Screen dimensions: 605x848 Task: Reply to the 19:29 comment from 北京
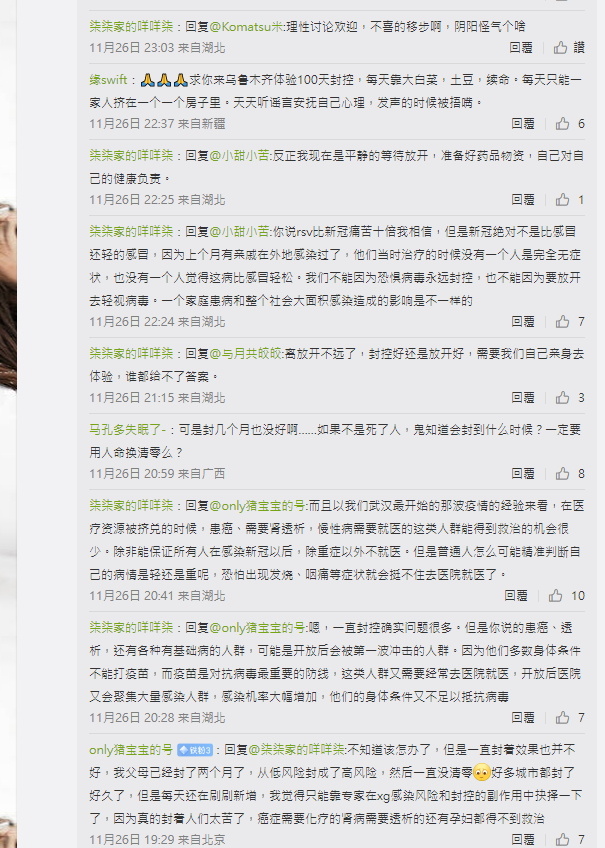pyautogui.click(x=522, y=839)
